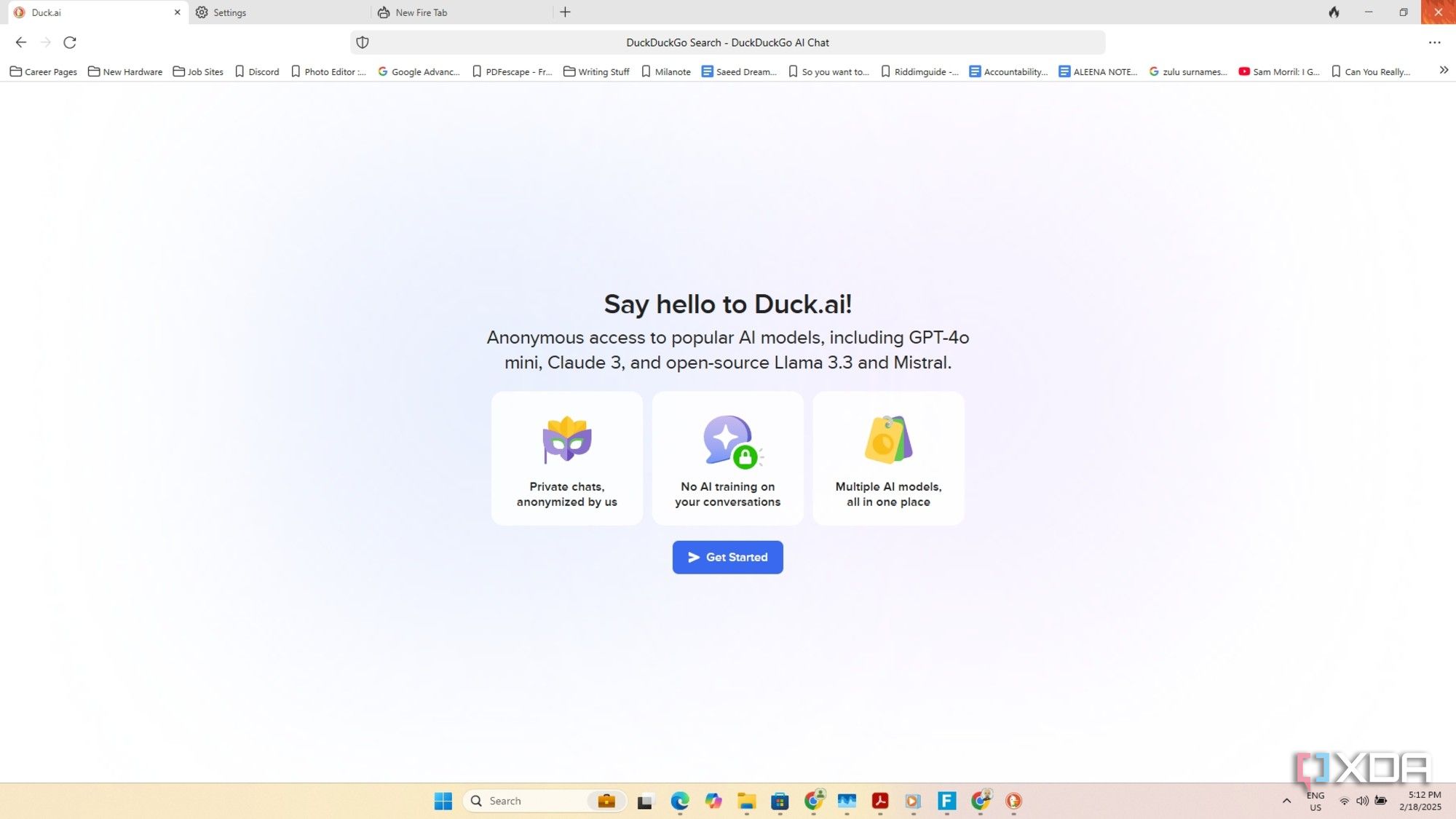Click the forward navigation arrow

pos(45,42)
